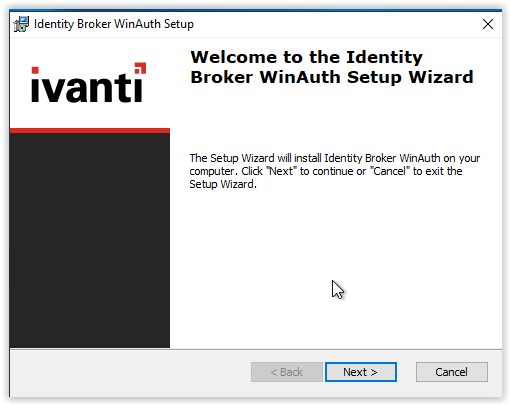Viewport: 510px width, 405px height.
Task: Click the word "Wizard" in the heading
Action: (441, 77)
